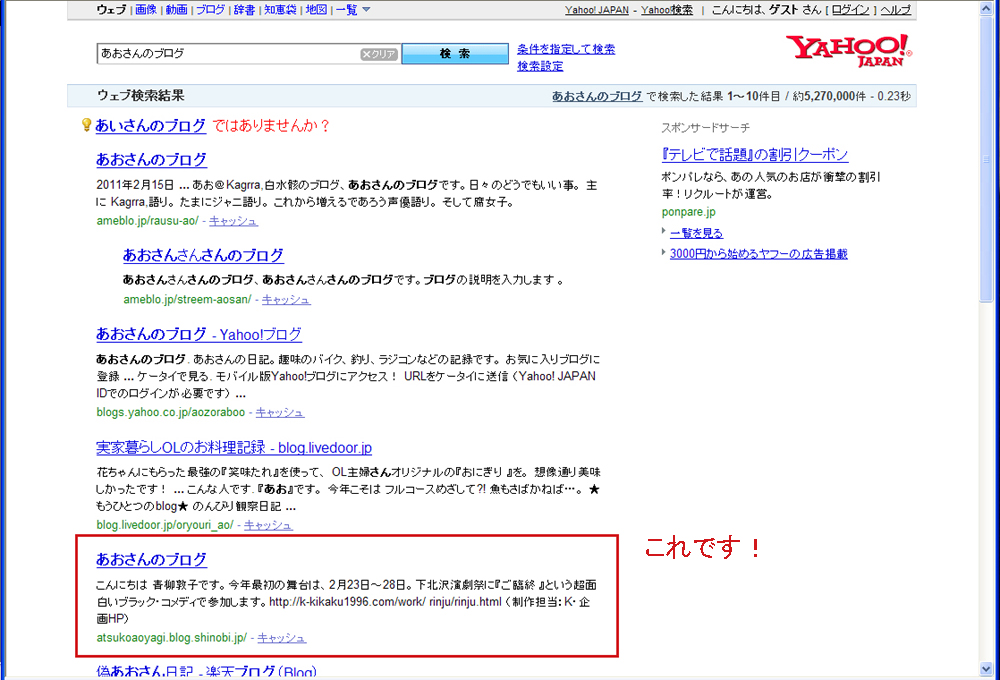Open the 動画 search tab
1000x680 pixels.
(177, 10)
